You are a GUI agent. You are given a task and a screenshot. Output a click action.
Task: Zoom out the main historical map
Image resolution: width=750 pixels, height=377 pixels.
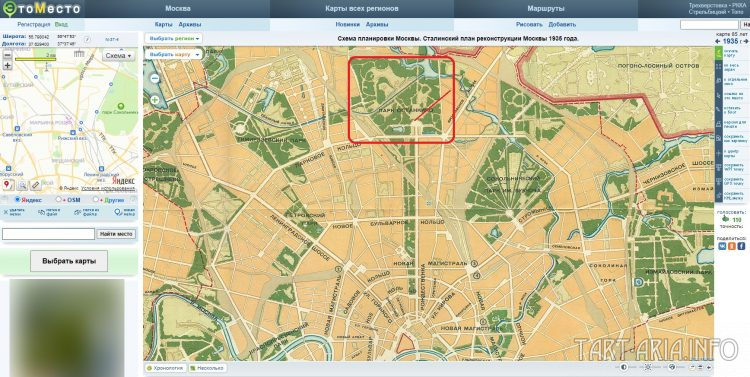(154, 78)
